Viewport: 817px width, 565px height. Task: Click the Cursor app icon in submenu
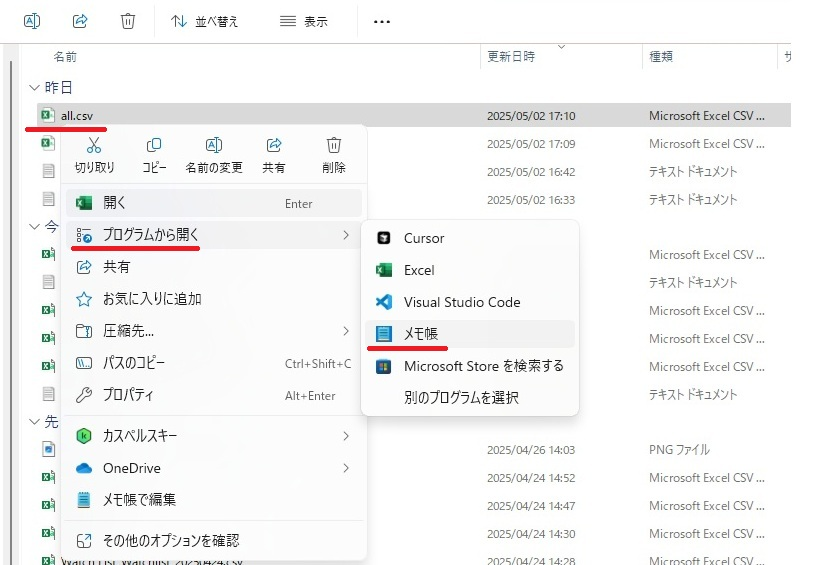click(384, 238)
